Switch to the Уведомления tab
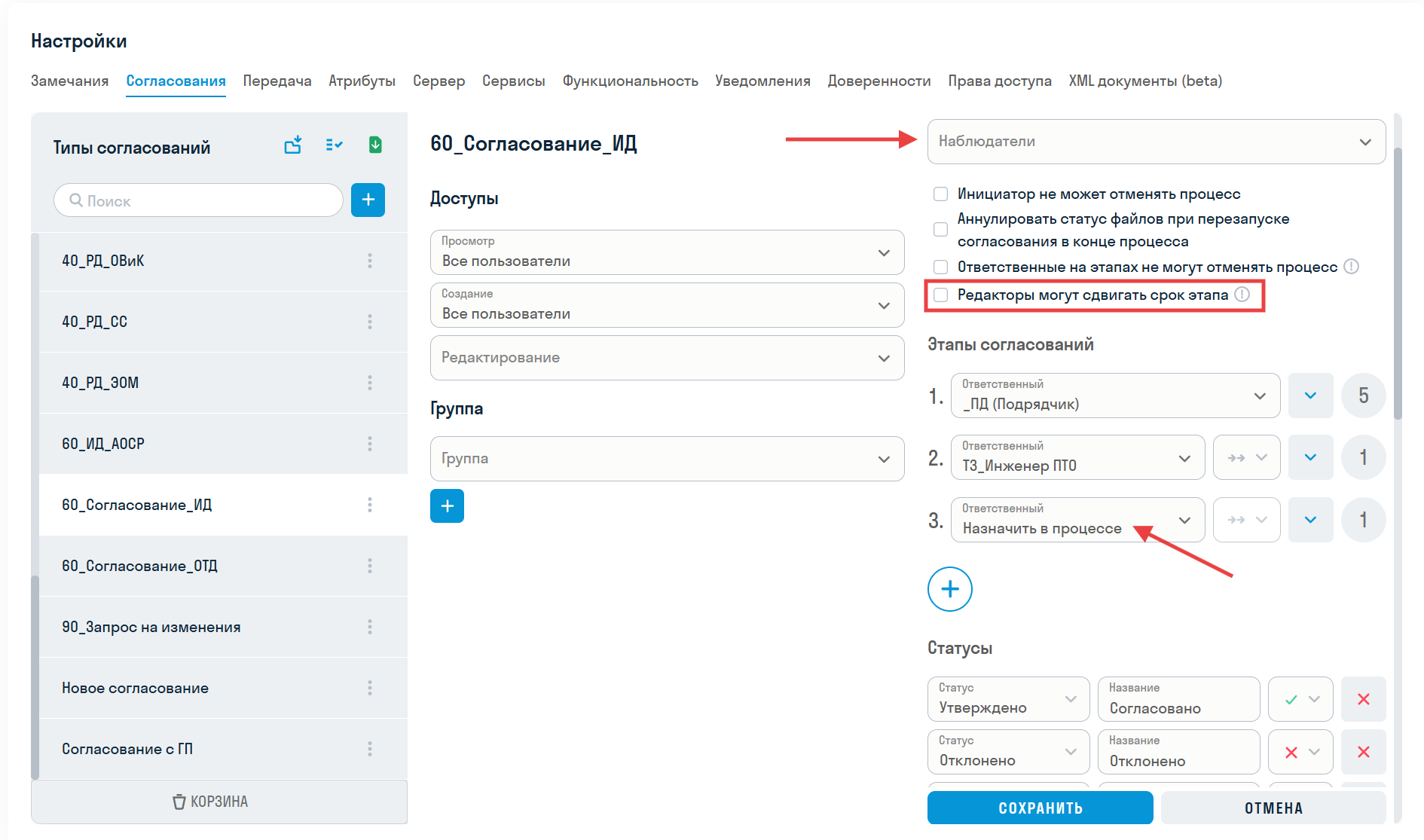Viewport: 1424px width, 840px height. point(762,81)
